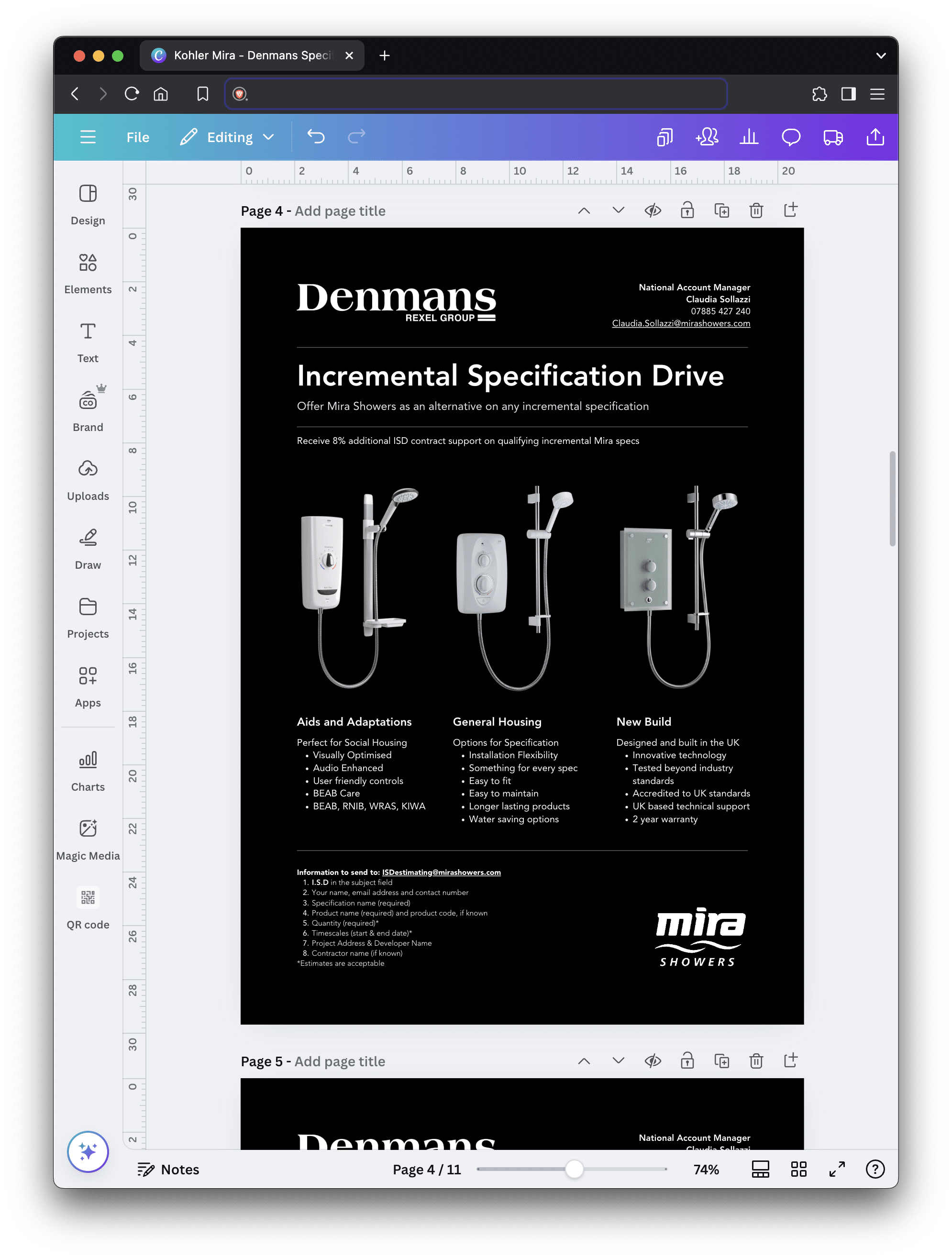952x1259 pixels.
Task: Click the browser address bar
Action: pyautogui.click(x=476, y=94)
